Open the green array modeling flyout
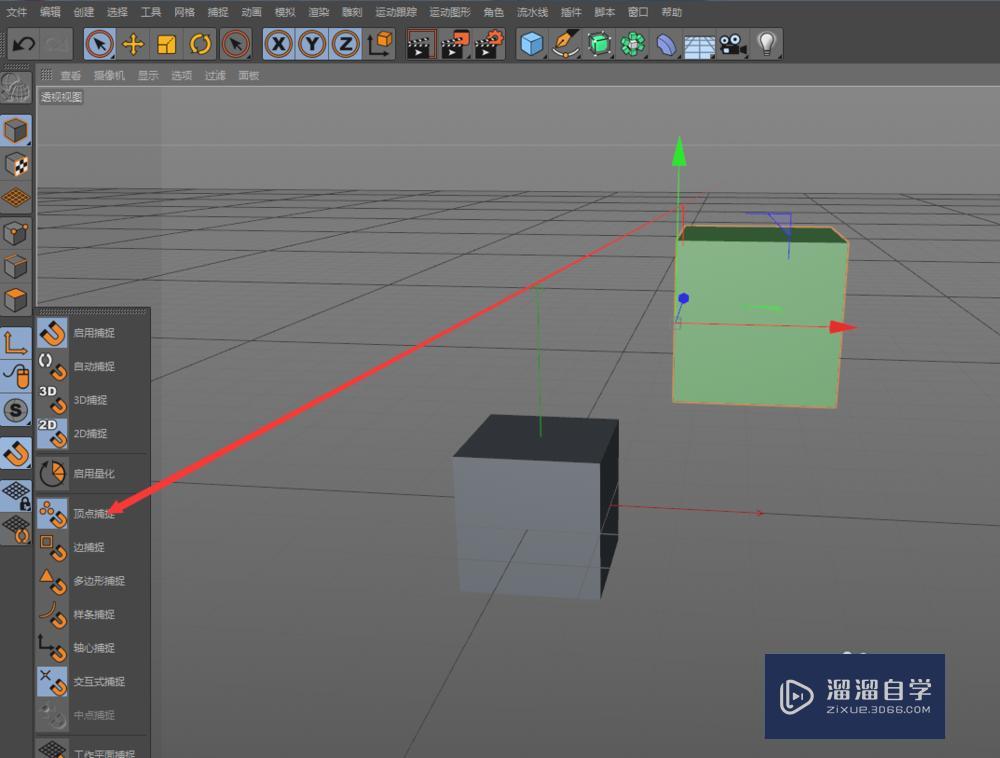This screenshot has width=1000, height=758. click(633, 44)
